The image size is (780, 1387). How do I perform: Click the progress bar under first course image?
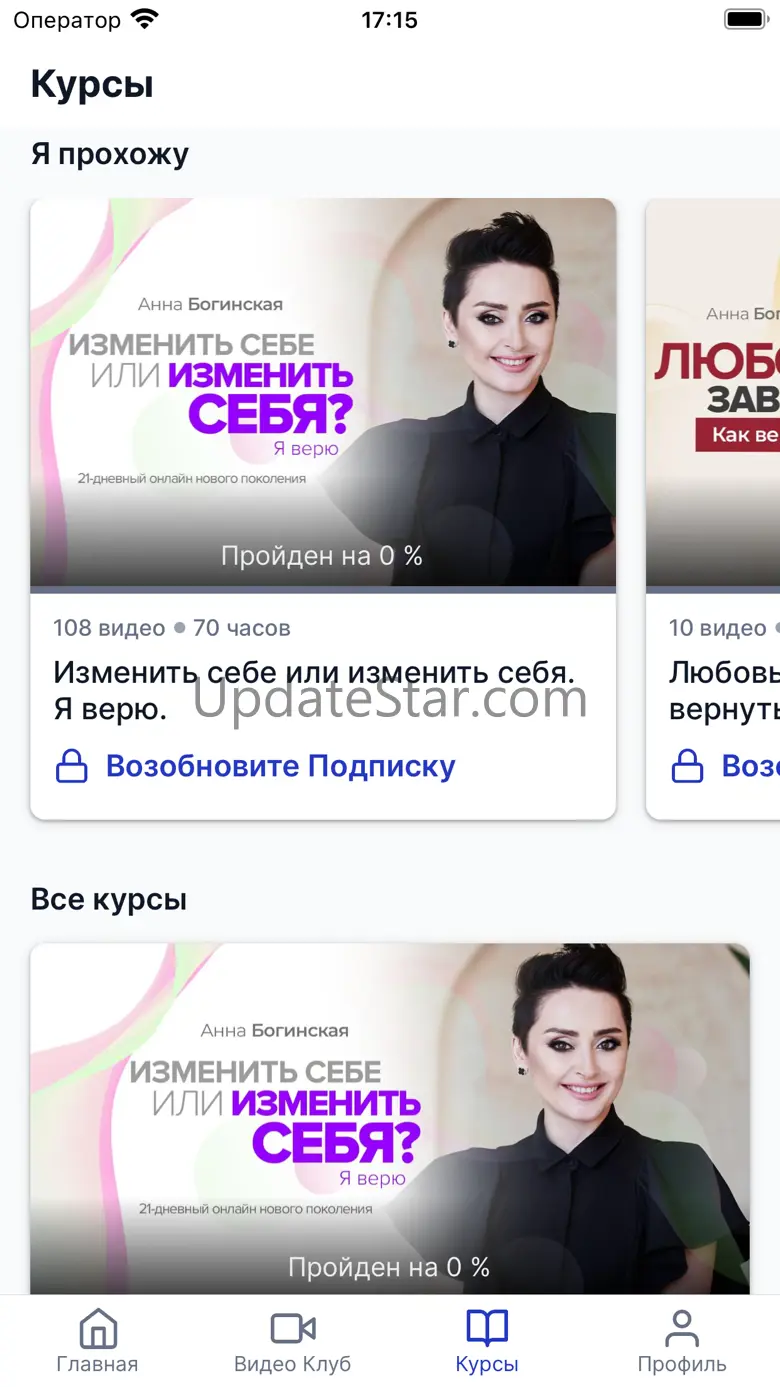(x=323, y=590)
